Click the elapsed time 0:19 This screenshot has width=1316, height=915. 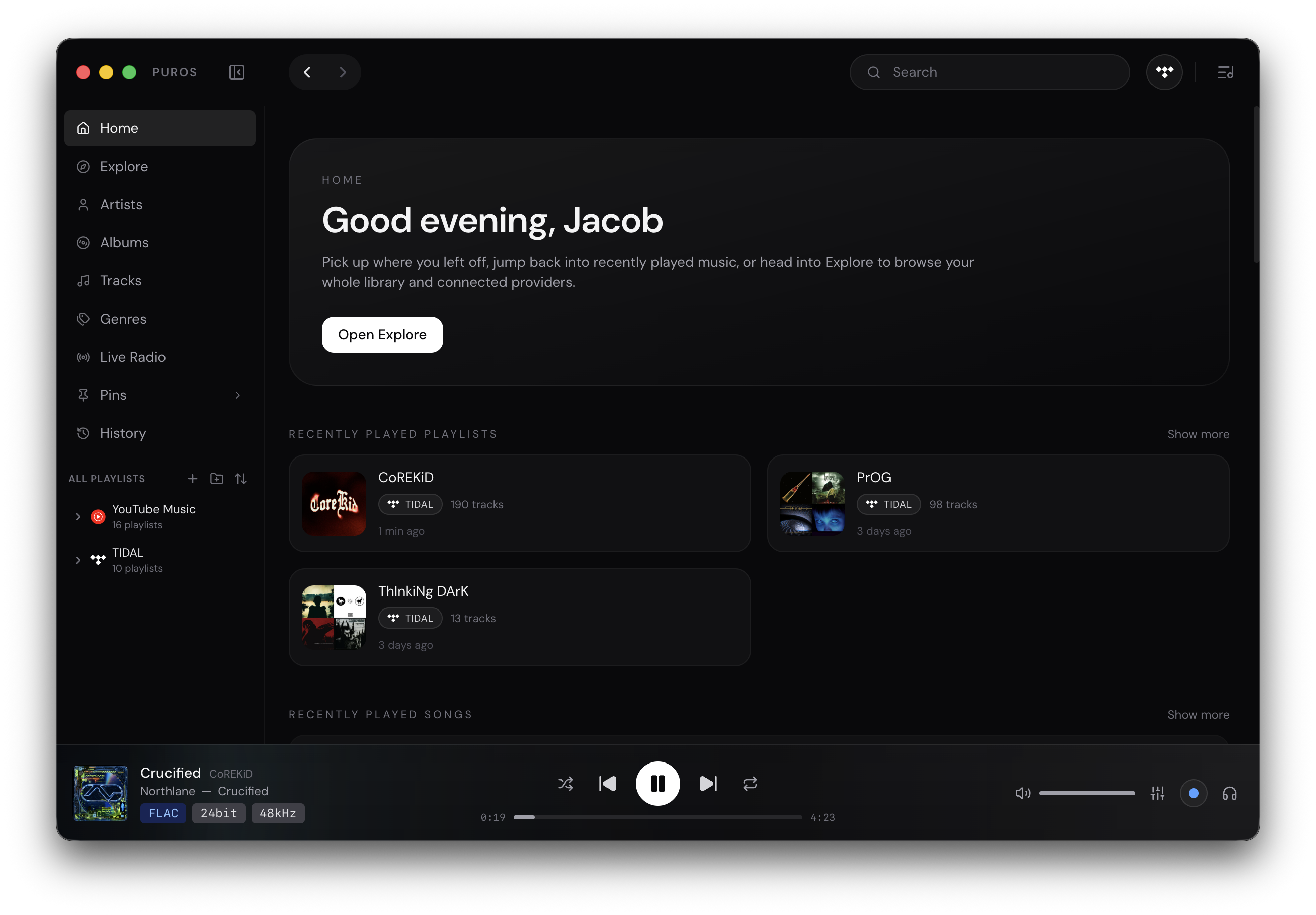pyautogui.click(x=493, y=818)
